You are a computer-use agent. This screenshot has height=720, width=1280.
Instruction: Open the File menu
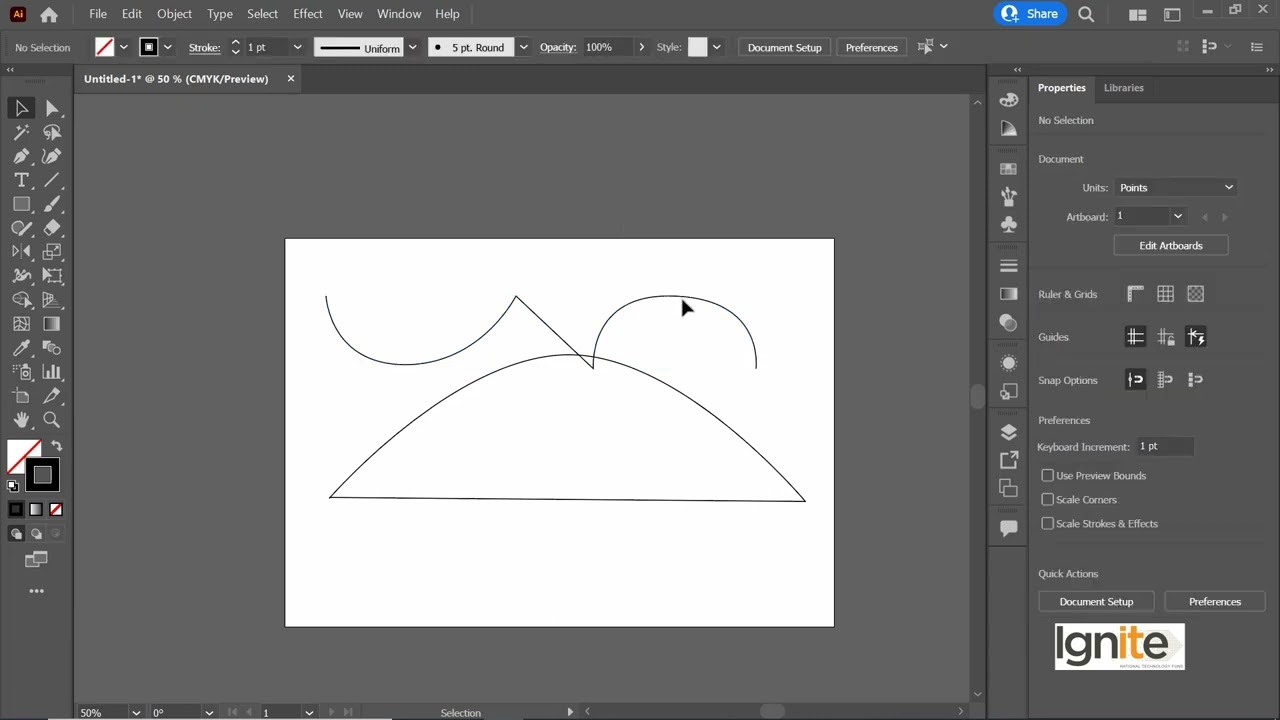[x=98, y=14]
